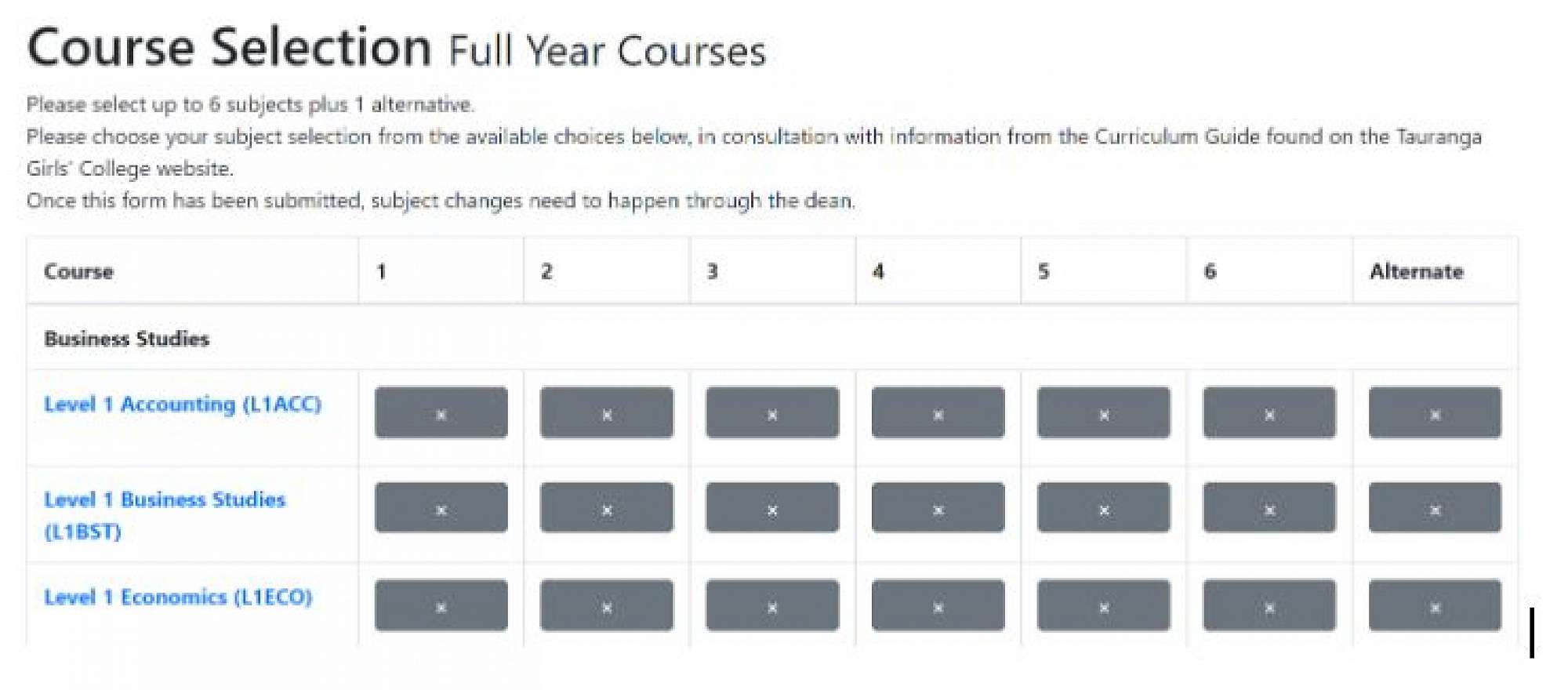Choose Level 1 Economics as choice 5
This screenshot has height=690, width=1568.
coord(1103,605)
